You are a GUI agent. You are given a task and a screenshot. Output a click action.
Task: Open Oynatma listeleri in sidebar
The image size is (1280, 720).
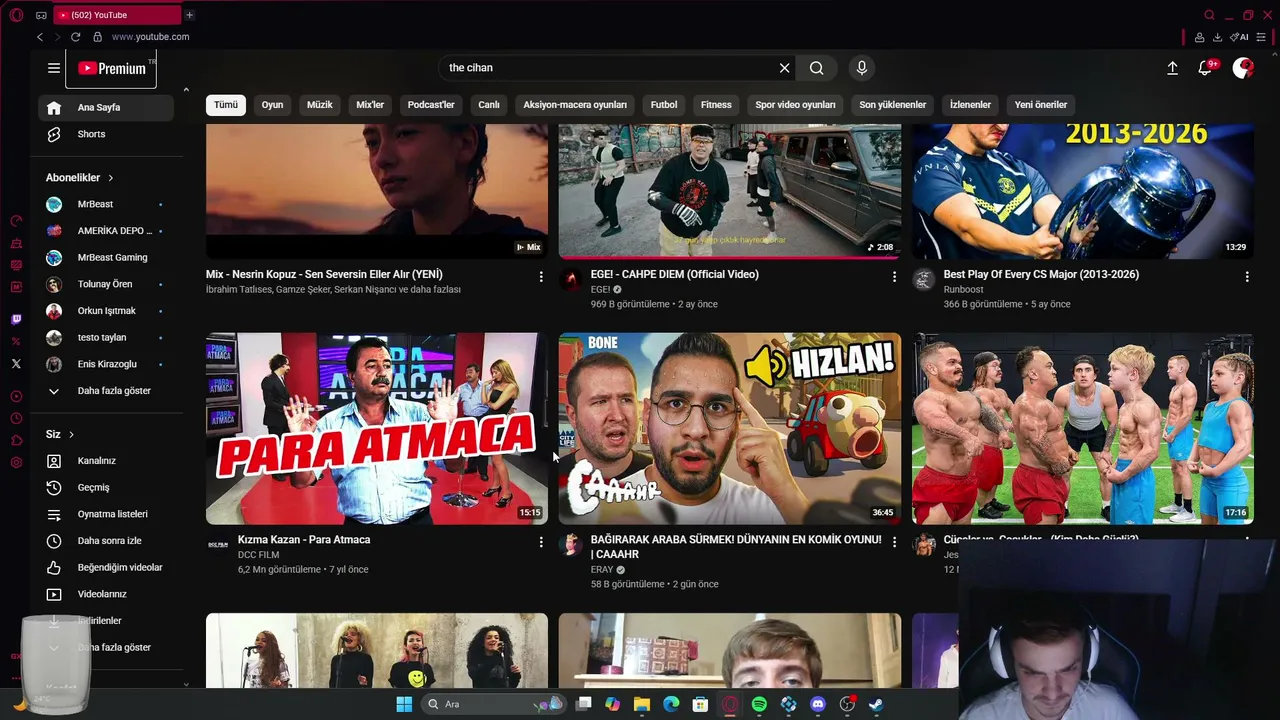pos(106,514)
